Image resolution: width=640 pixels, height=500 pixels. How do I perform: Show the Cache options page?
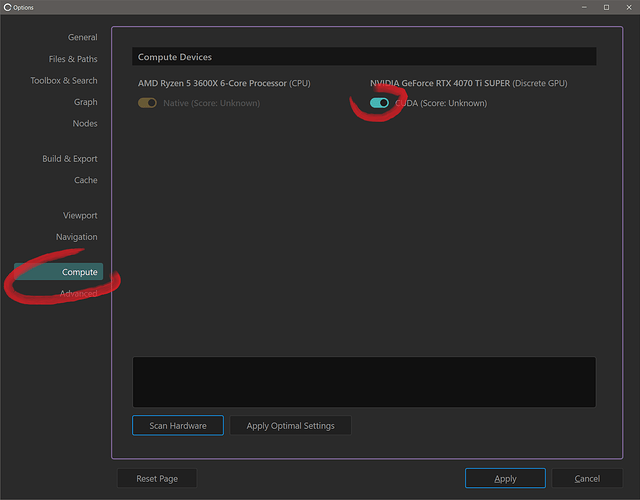pos(86,180)
